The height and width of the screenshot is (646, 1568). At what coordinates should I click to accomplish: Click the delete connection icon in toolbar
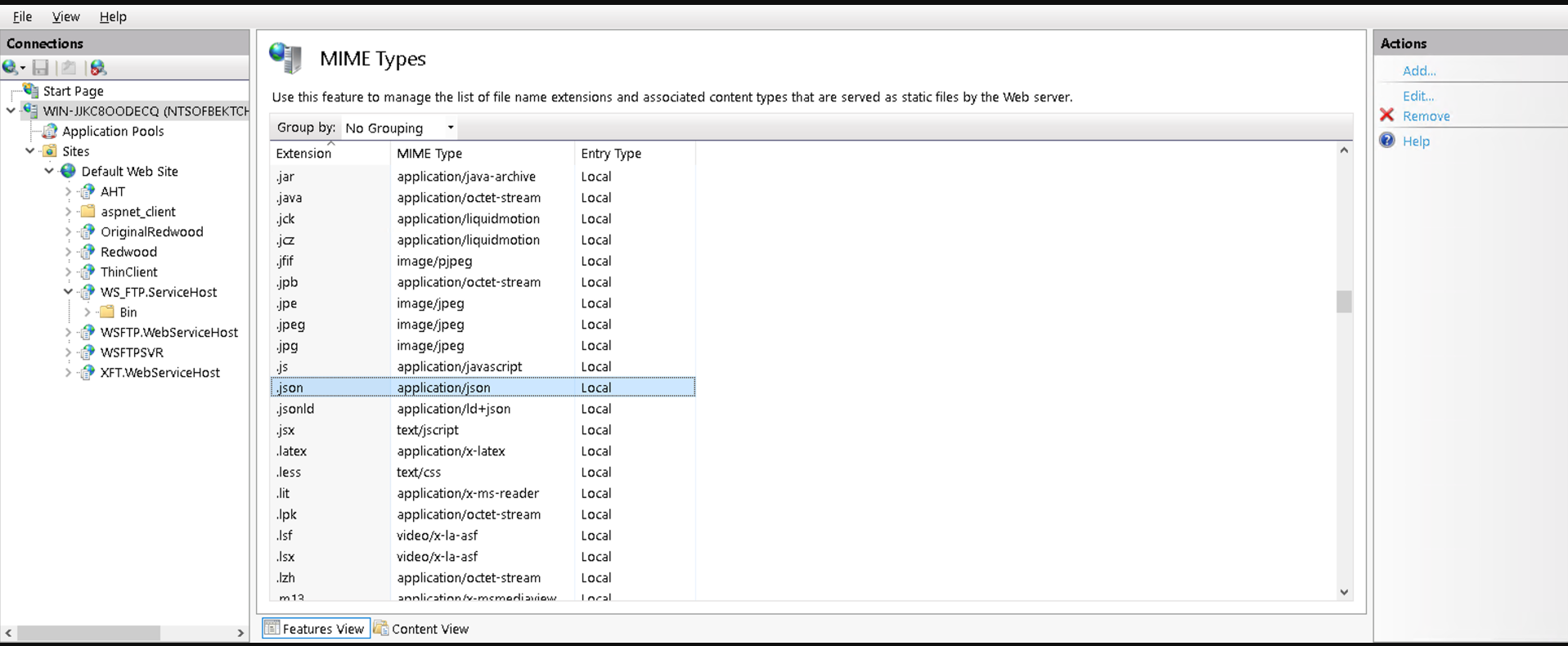[98, 67]
